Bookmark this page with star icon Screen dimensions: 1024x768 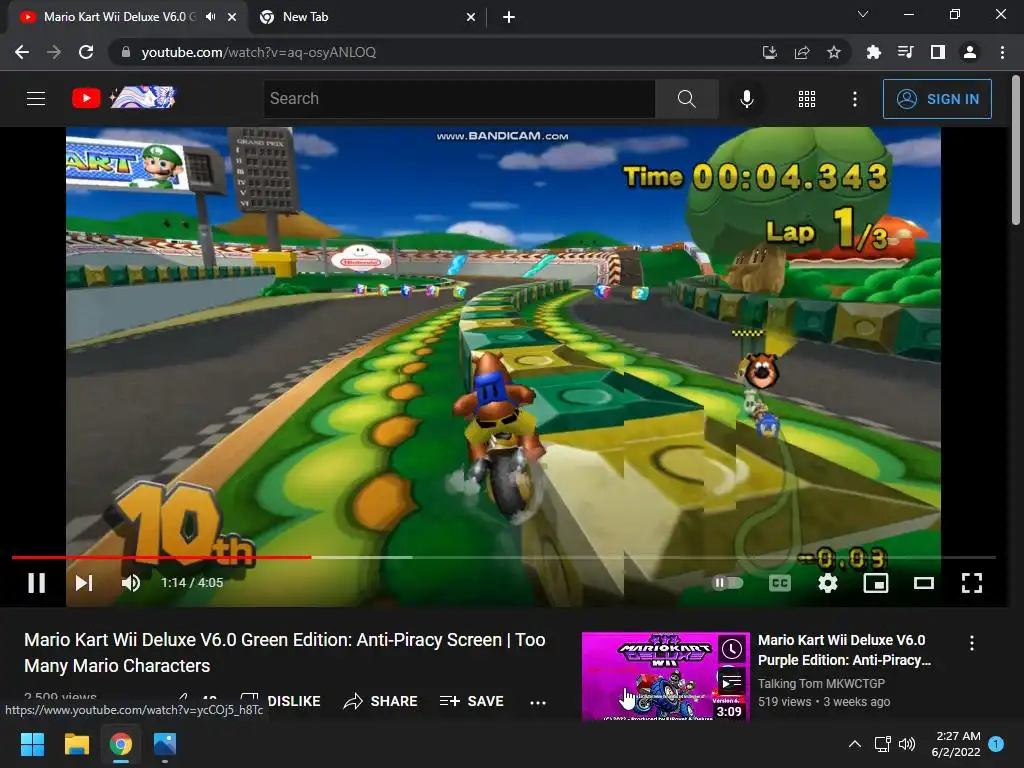click(x=834, y=52)
